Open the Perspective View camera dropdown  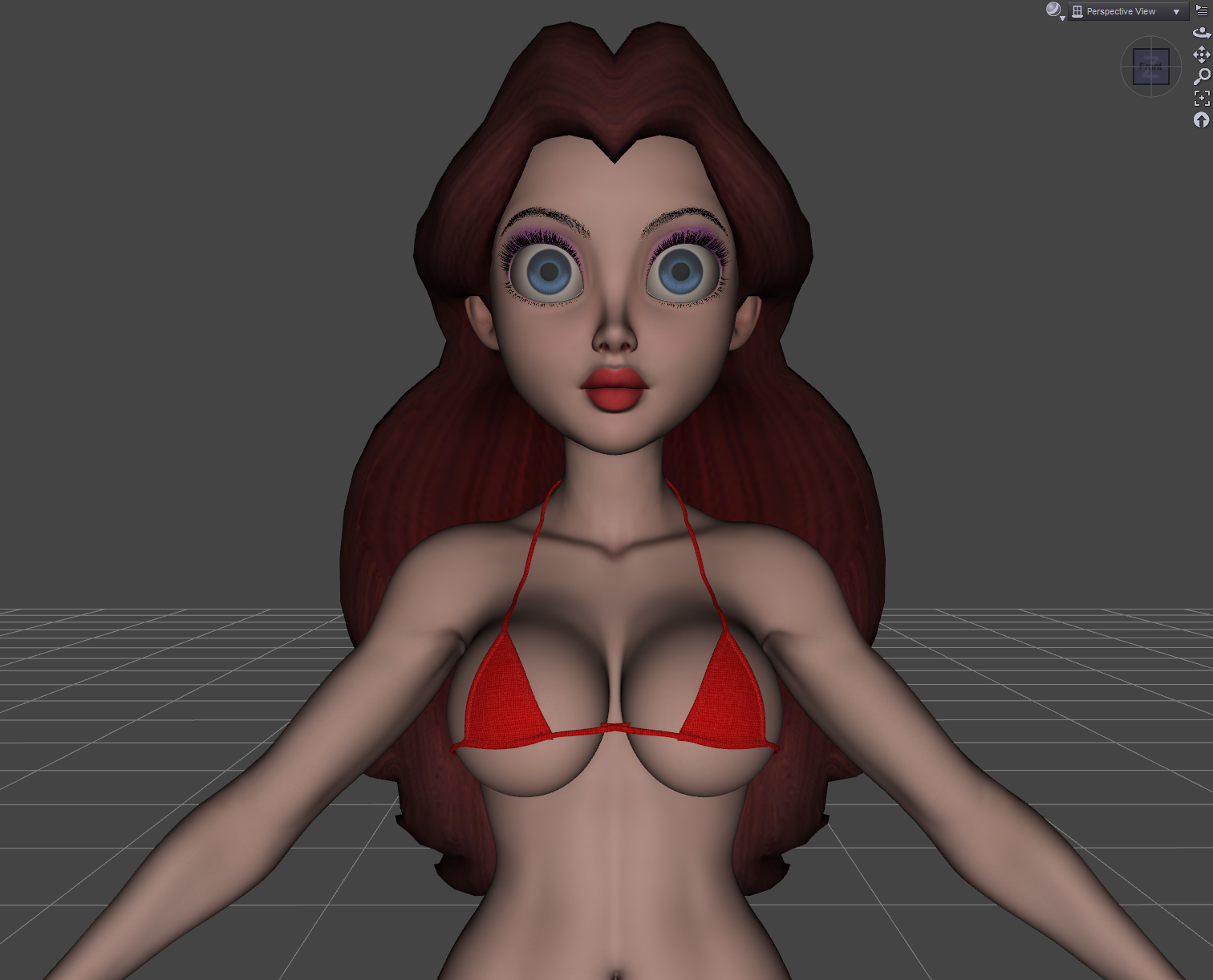[1127, 11]
